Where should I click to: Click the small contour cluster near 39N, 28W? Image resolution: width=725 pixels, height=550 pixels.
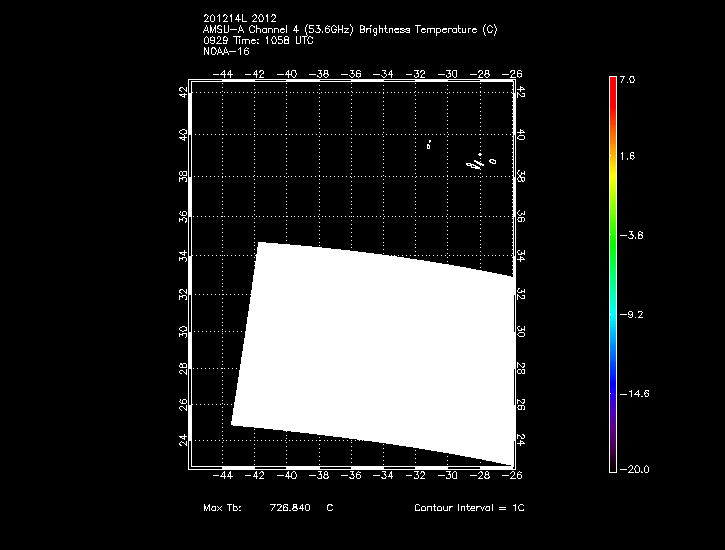[479, 160]
